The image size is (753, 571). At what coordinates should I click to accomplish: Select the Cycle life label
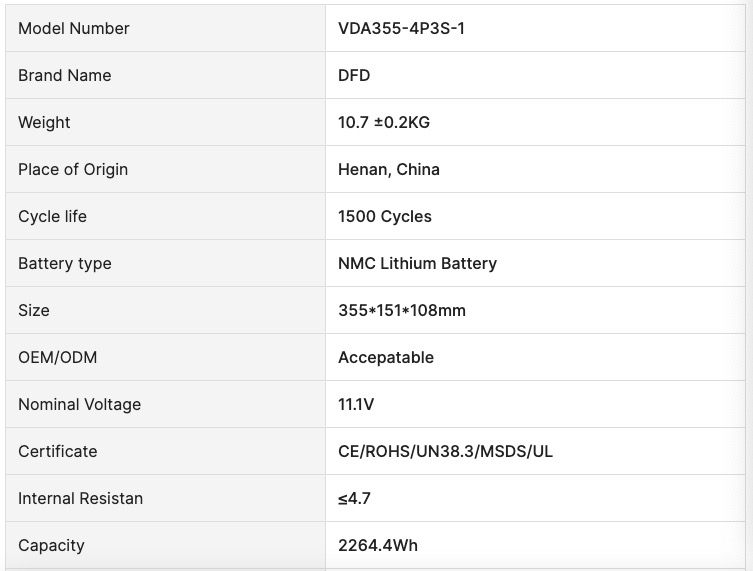point(52,217)
